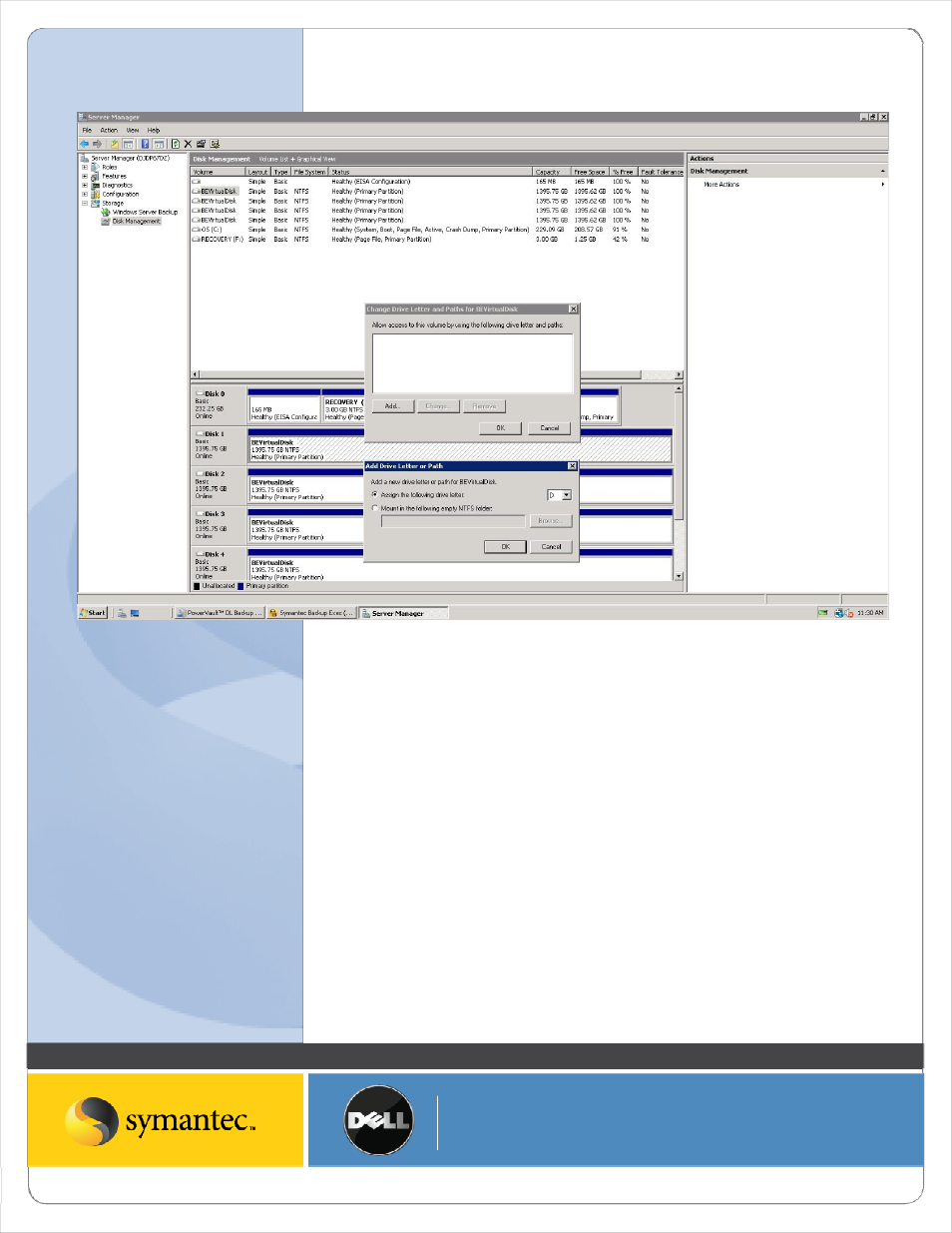Open the Action menu
Viewport: 952px width, 1233px height.
(109, 131)
